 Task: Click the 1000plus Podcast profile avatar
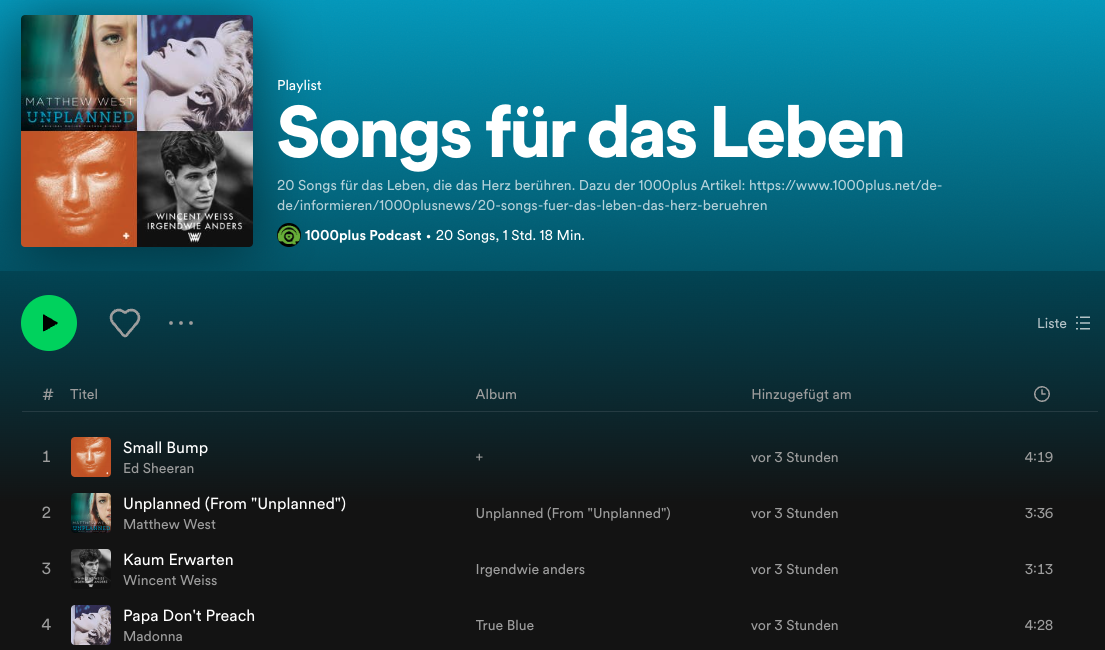pyautogui.click(x=289, y=235)
